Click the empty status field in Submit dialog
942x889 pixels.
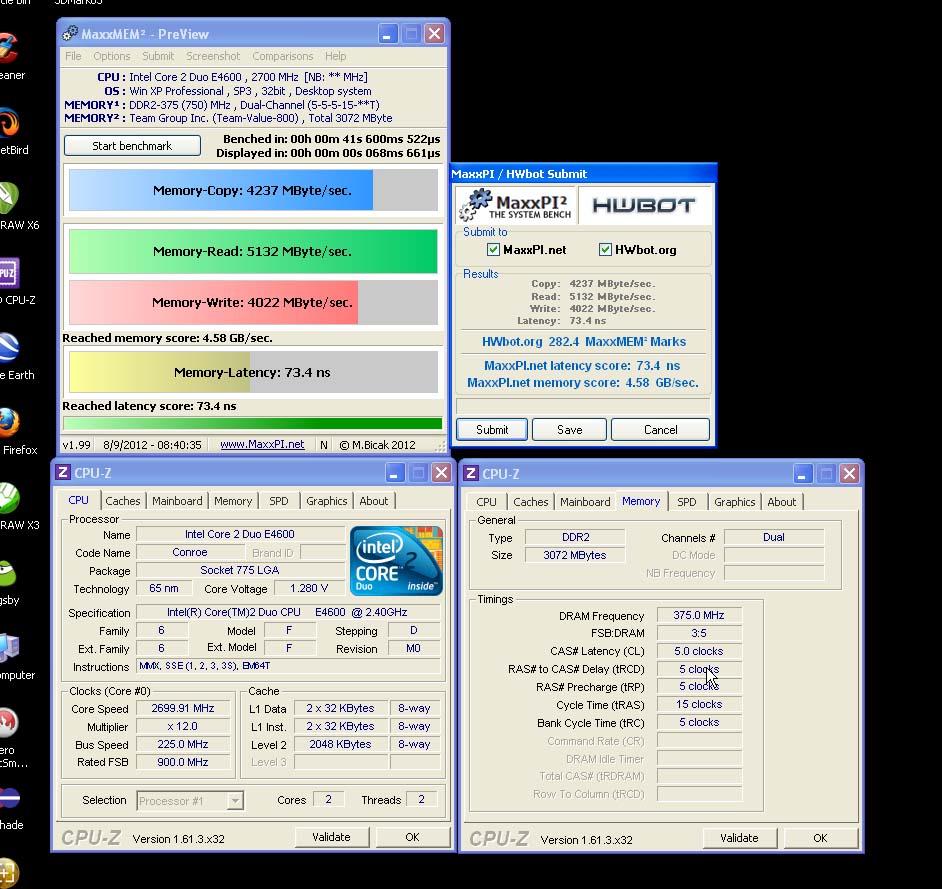tap(583, 405)
